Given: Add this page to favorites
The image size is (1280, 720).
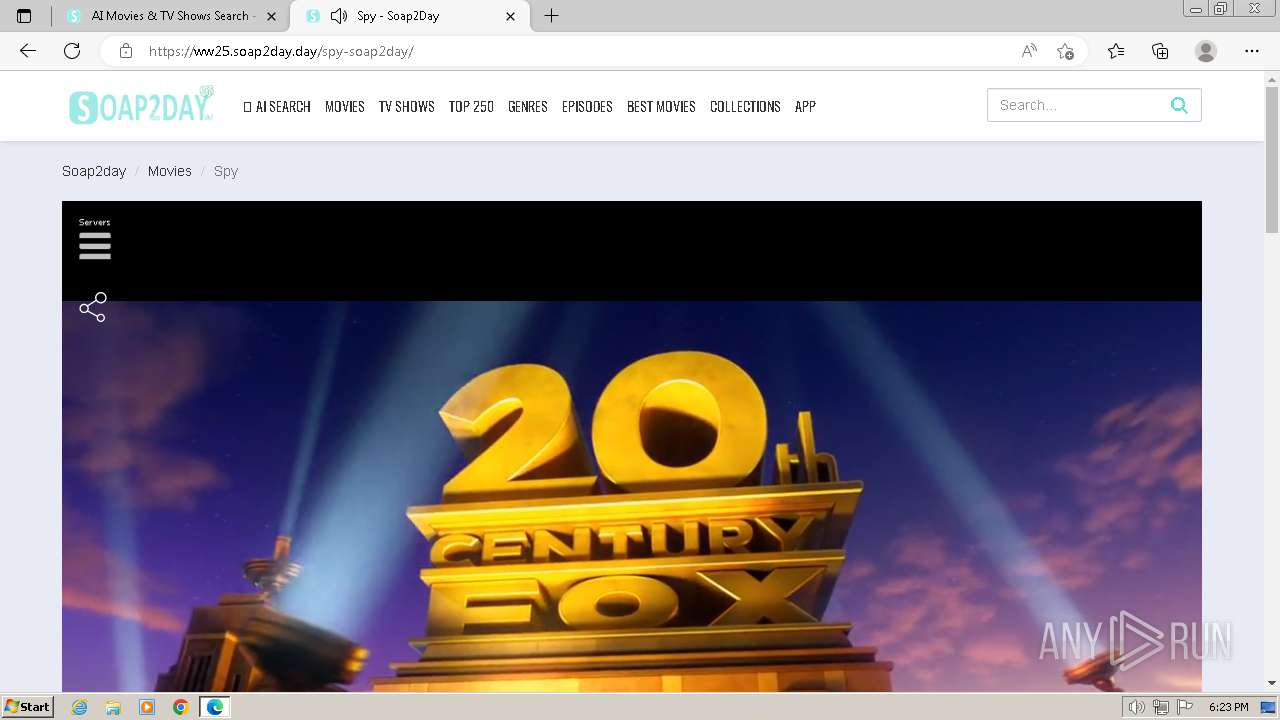Looking at the screenshot, I should [1065, 51].
